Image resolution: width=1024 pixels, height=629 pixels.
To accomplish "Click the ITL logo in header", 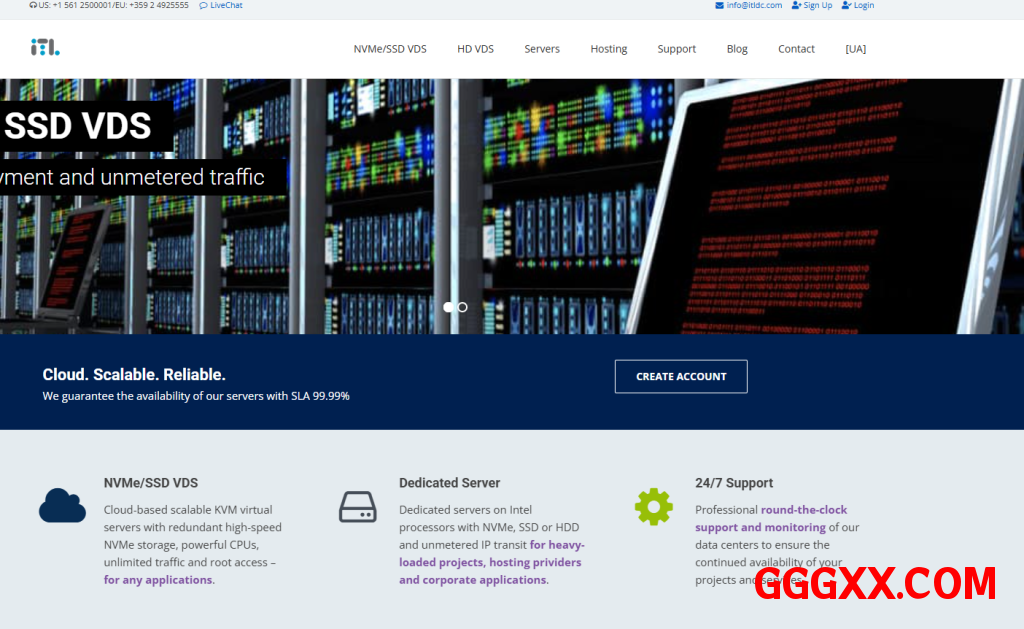I will pyautogui.click(x=45, y=47).
